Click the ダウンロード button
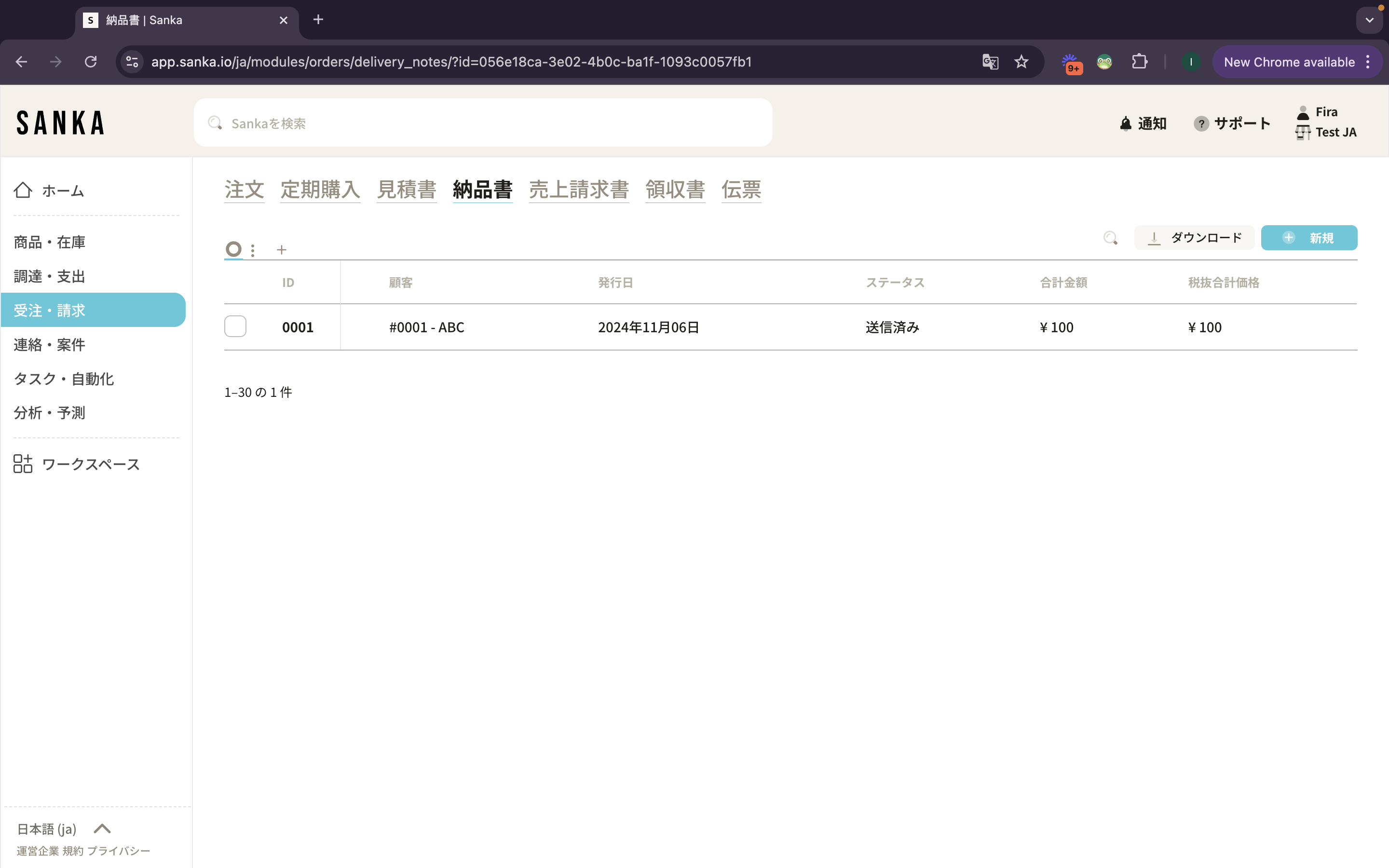Screen dimensions: 1389x868 (1194, 238)
